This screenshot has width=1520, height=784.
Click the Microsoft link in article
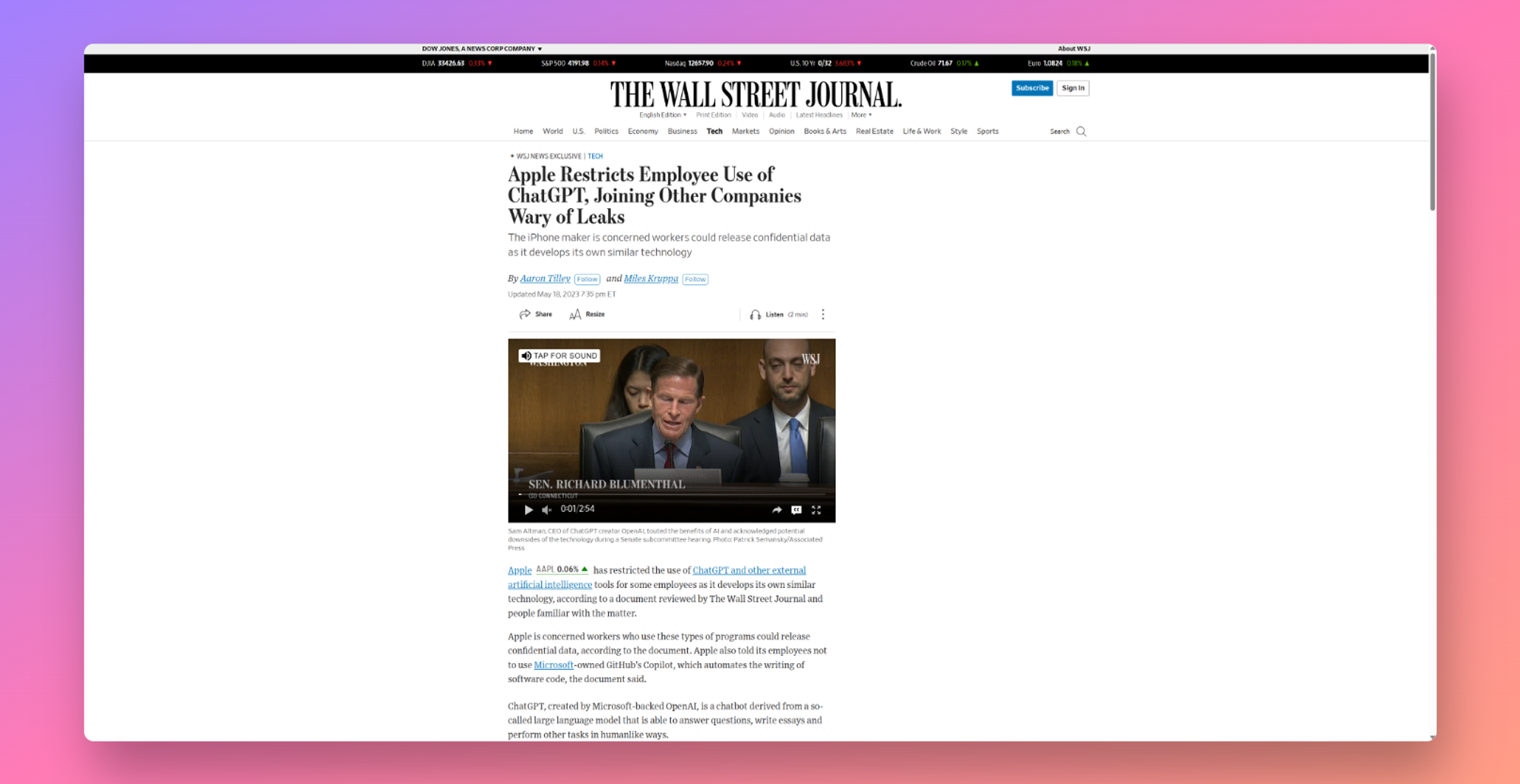pos(553,665)
